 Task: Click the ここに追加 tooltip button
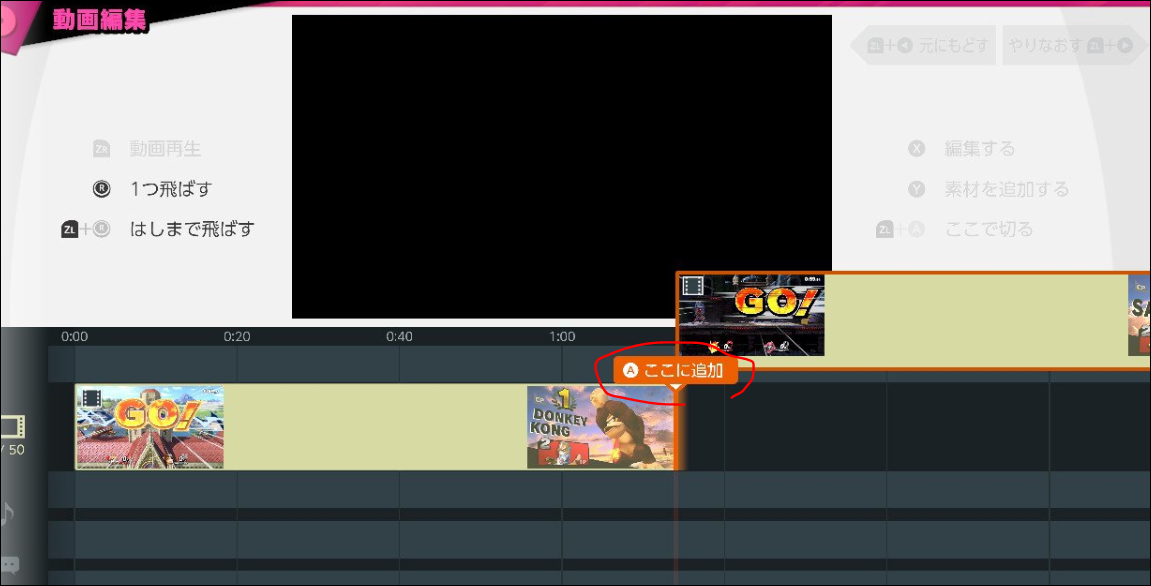(675, 371)
